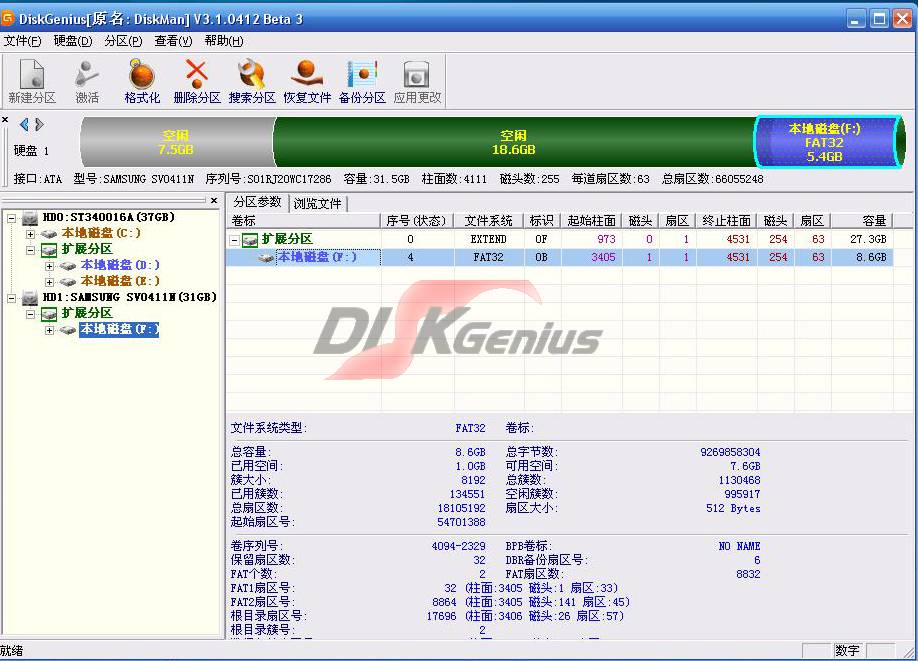Collapse the 扩展分区 node under HD0
The width and height of the screenshot is (918, 661).
(x=30, y=250)
